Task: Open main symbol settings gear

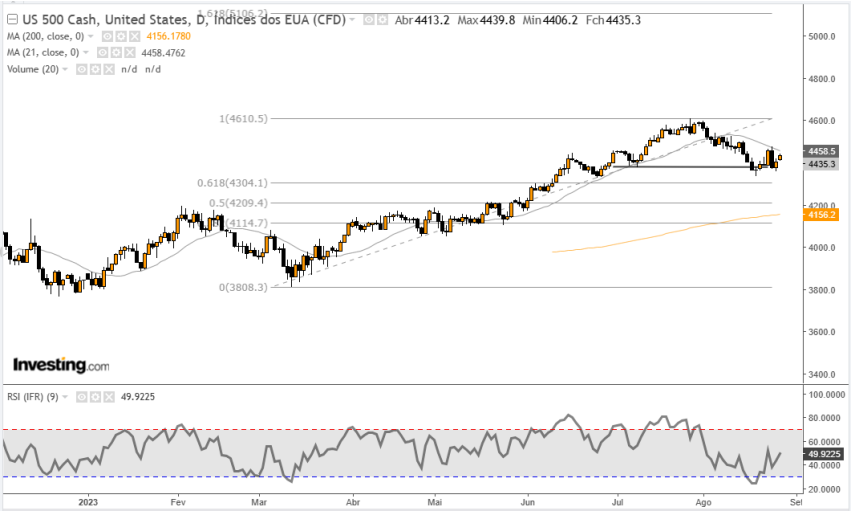Action: tap(383, 20)
